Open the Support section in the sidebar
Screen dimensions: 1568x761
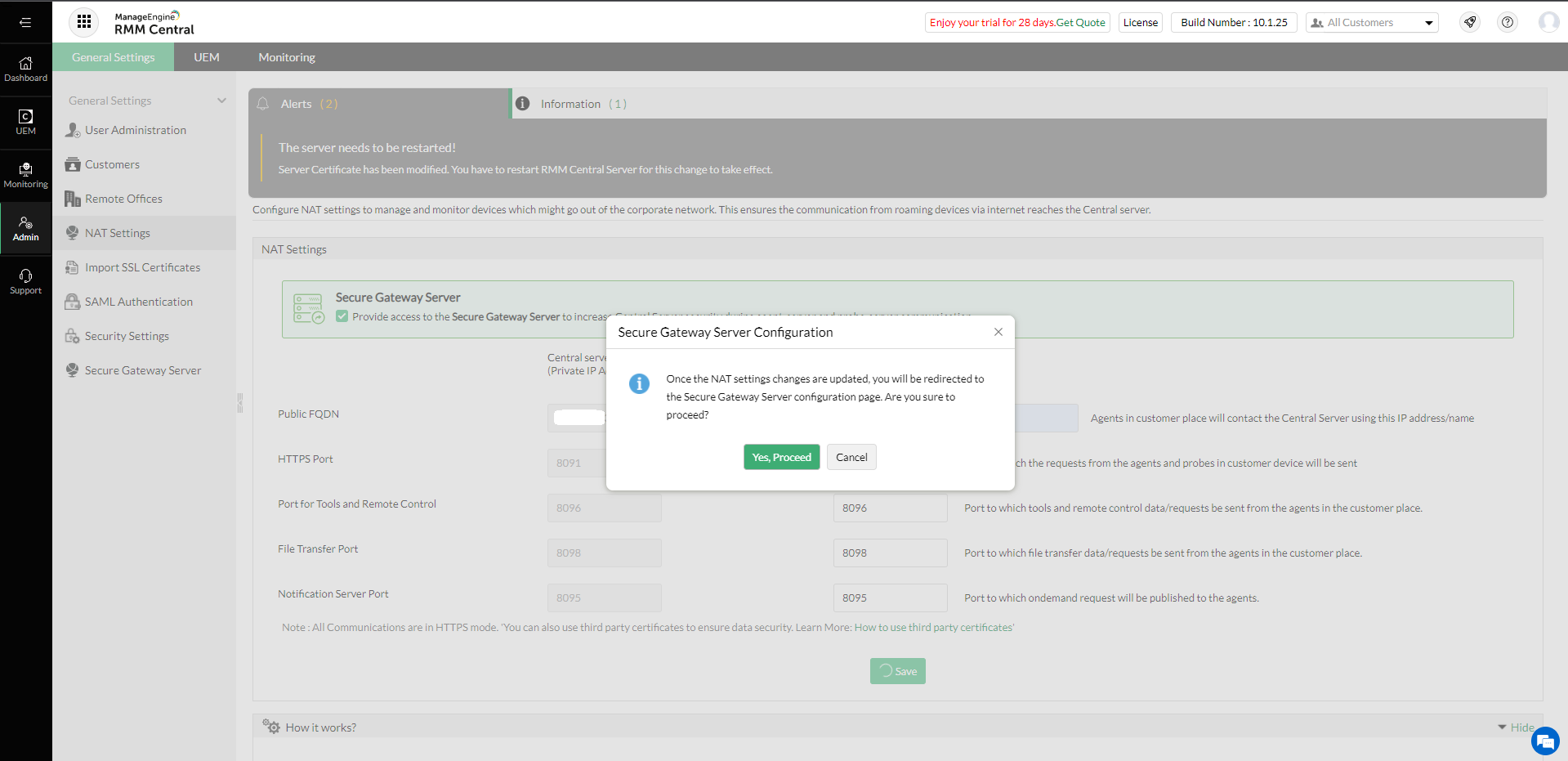(25, 280)
